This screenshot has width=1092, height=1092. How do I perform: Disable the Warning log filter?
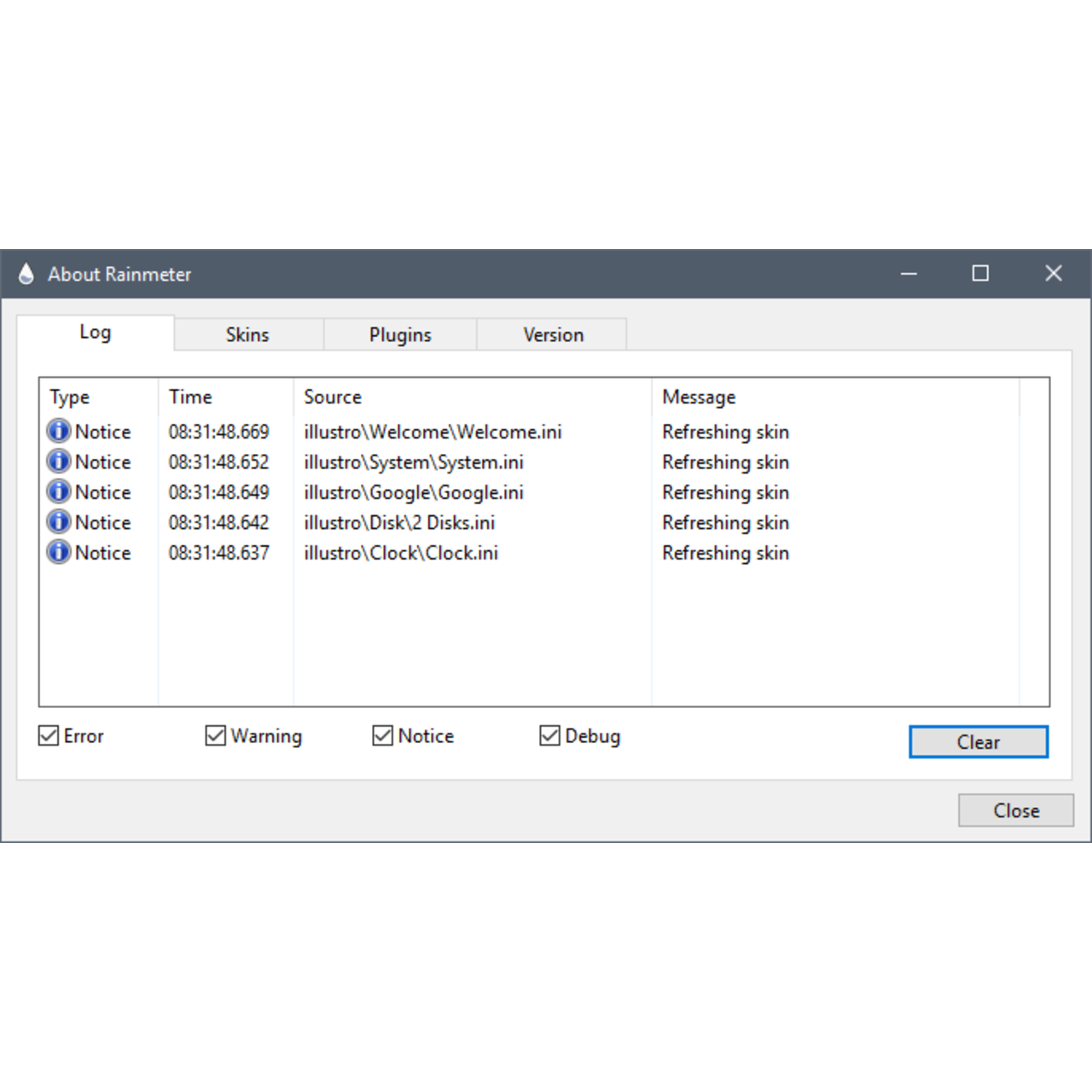[x=216, y=735]
